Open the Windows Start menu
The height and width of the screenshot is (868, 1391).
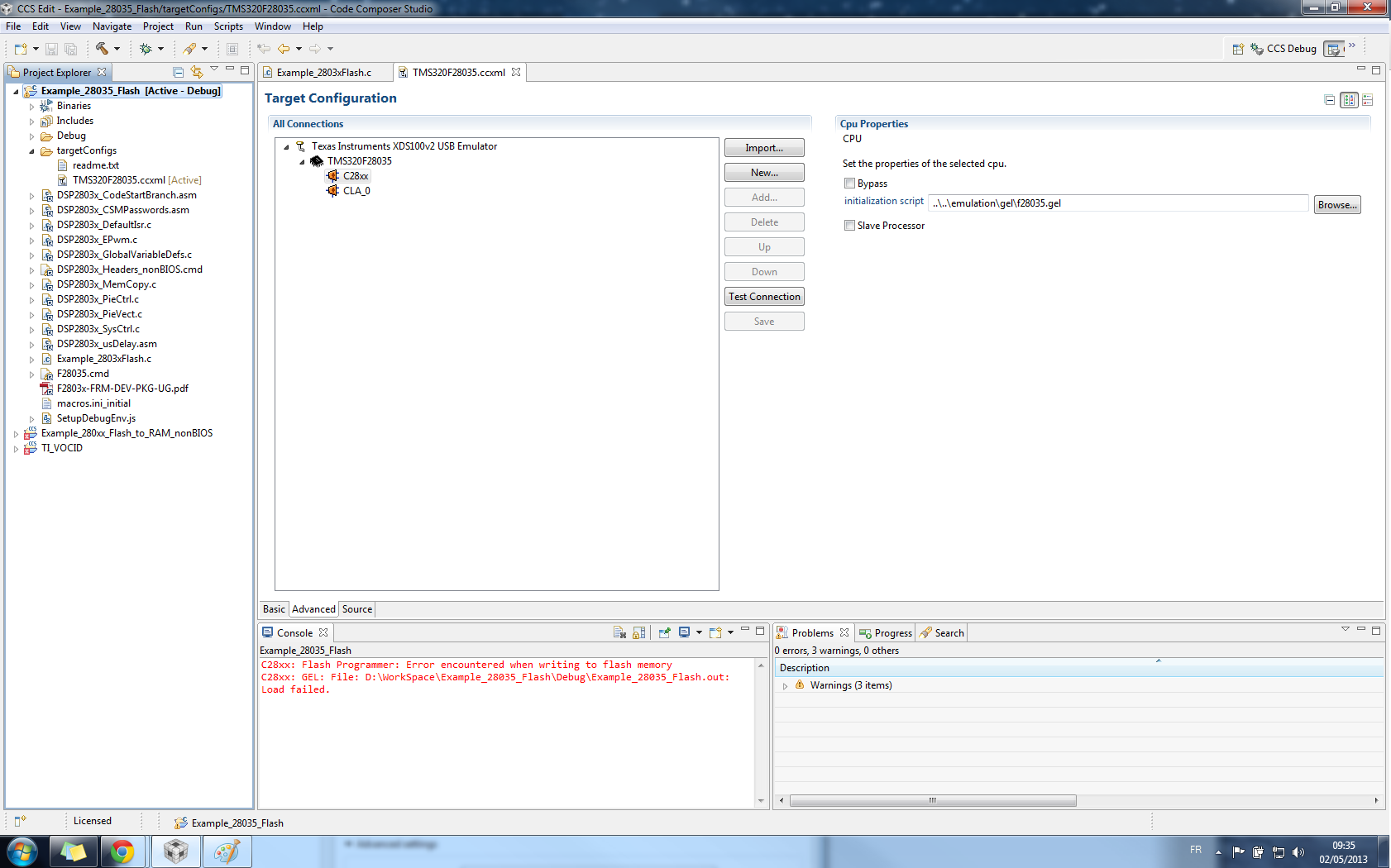point(22,851)
